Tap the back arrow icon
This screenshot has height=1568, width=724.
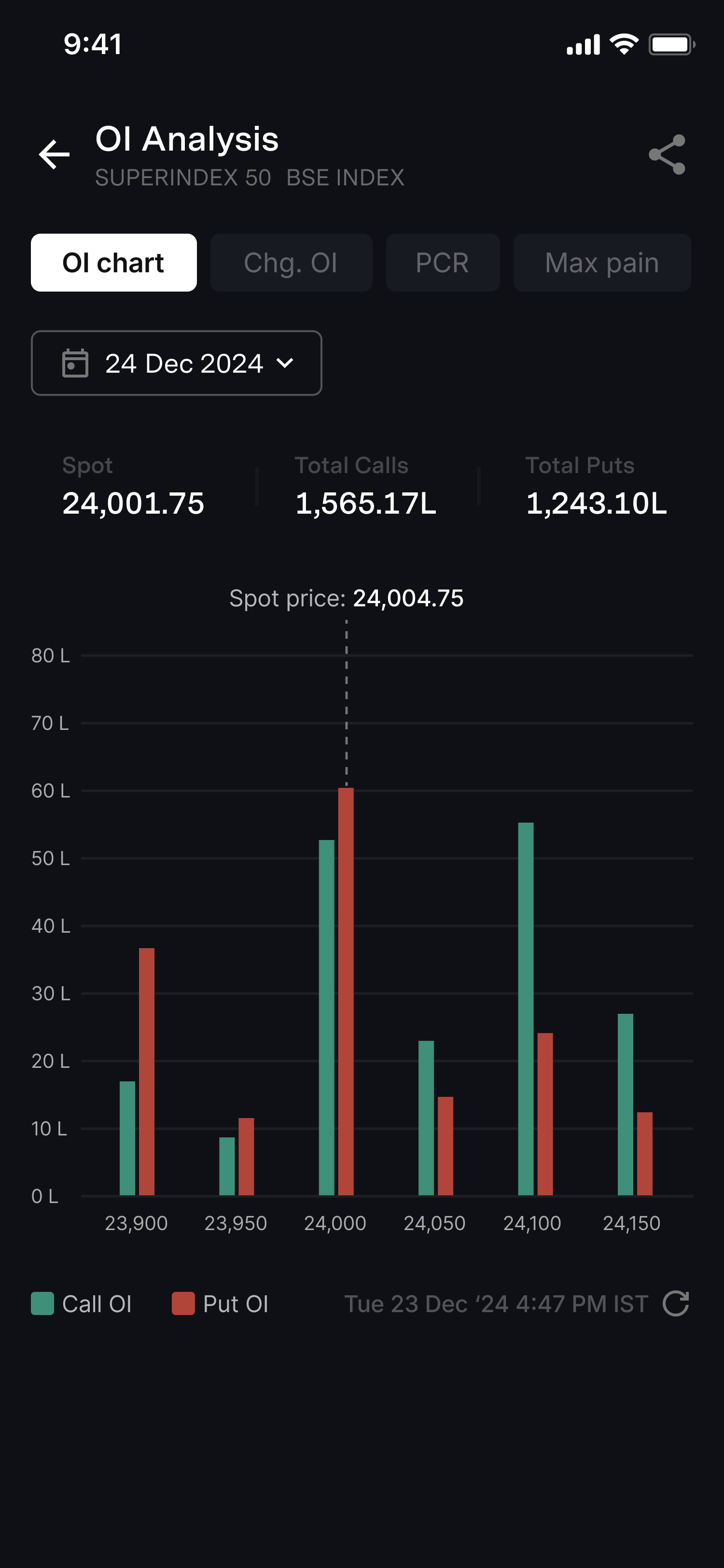(54, 154)
